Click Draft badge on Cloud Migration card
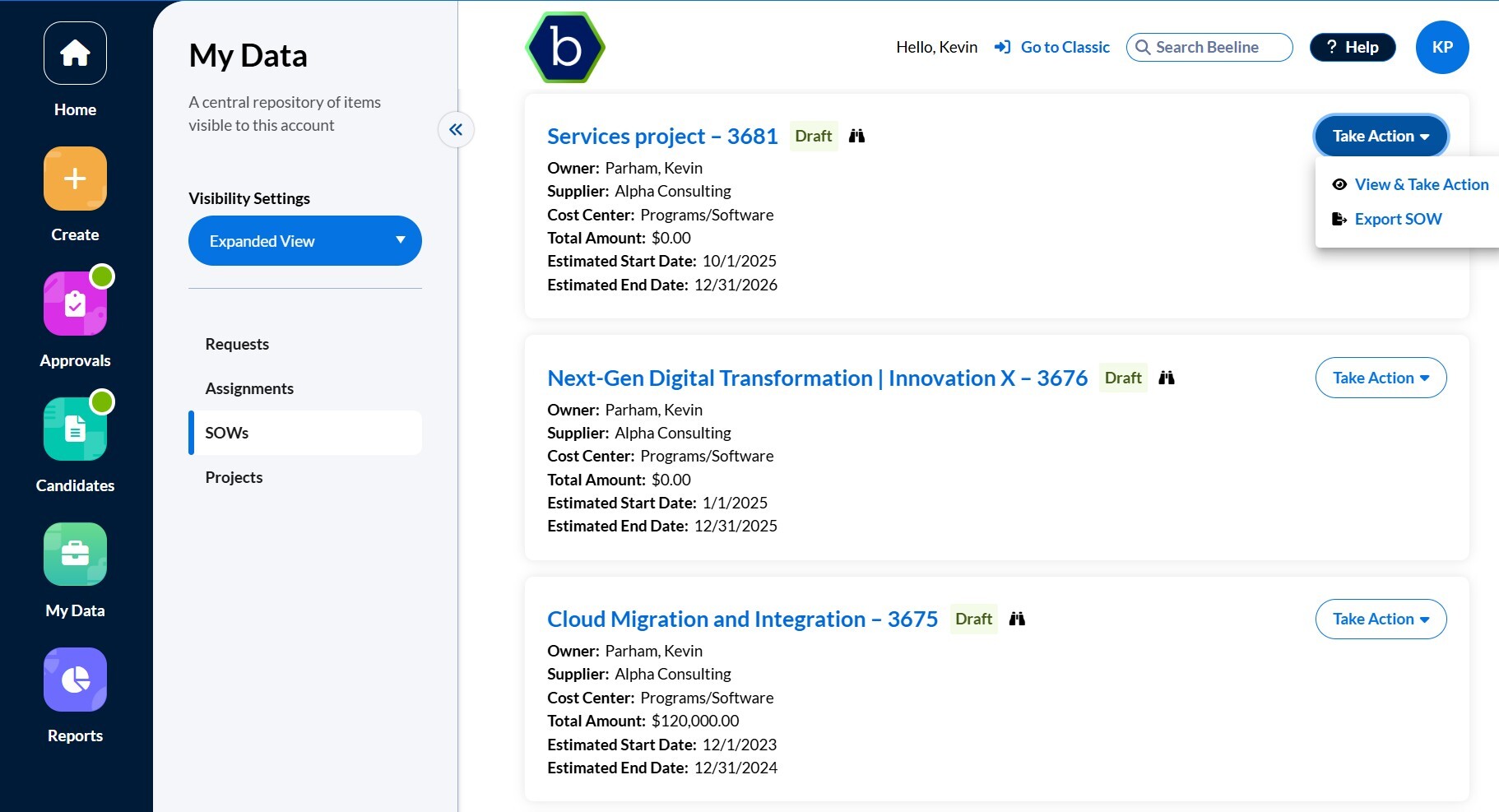This screenshot has height=812, width=1499. pos(973,619)
